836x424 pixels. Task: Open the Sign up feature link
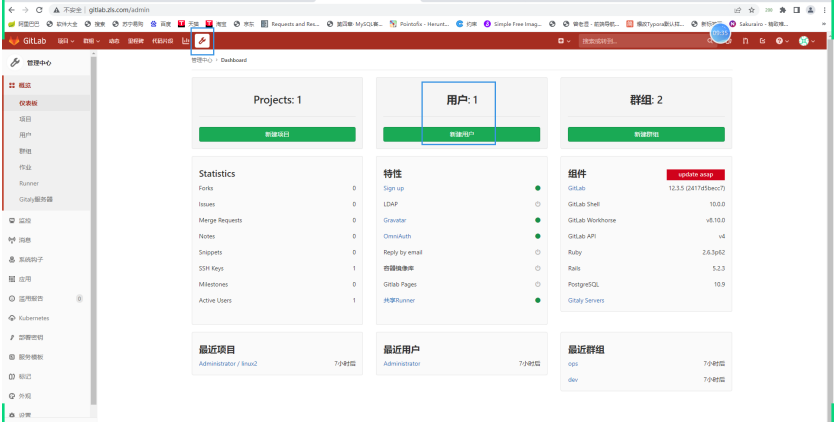tap(393, 188)
